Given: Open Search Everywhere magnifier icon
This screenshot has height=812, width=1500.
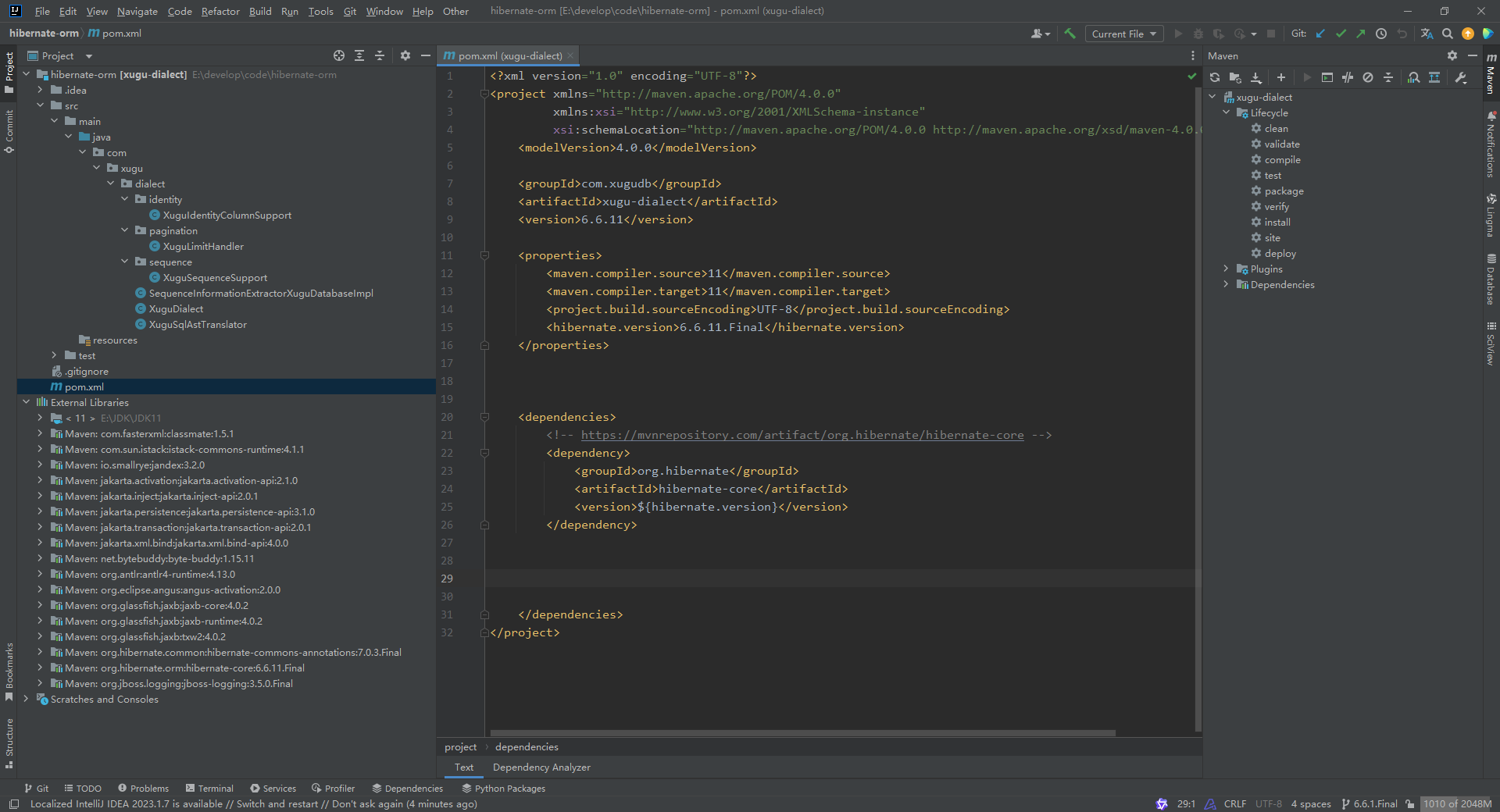Looking at the screenshot, I should click(1448, 34).
